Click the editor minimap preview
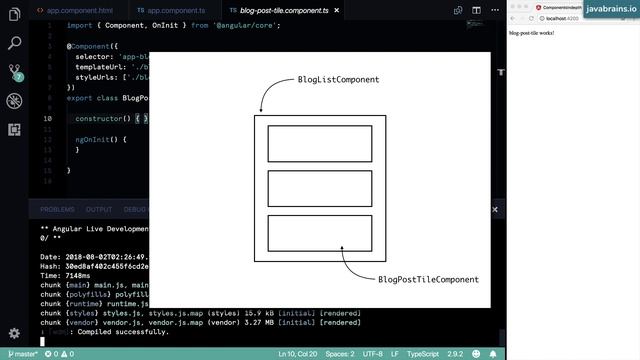 (x=475, y=24)
